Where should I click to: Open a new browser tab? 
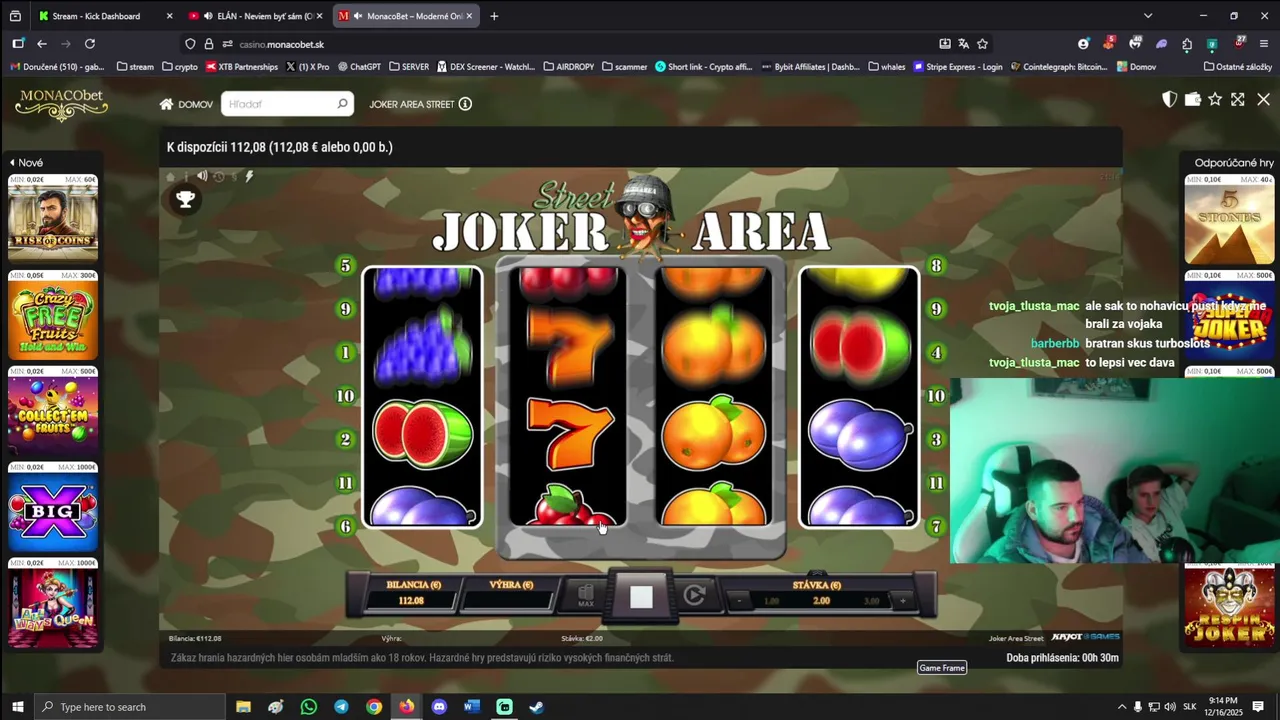click(494, 16)
